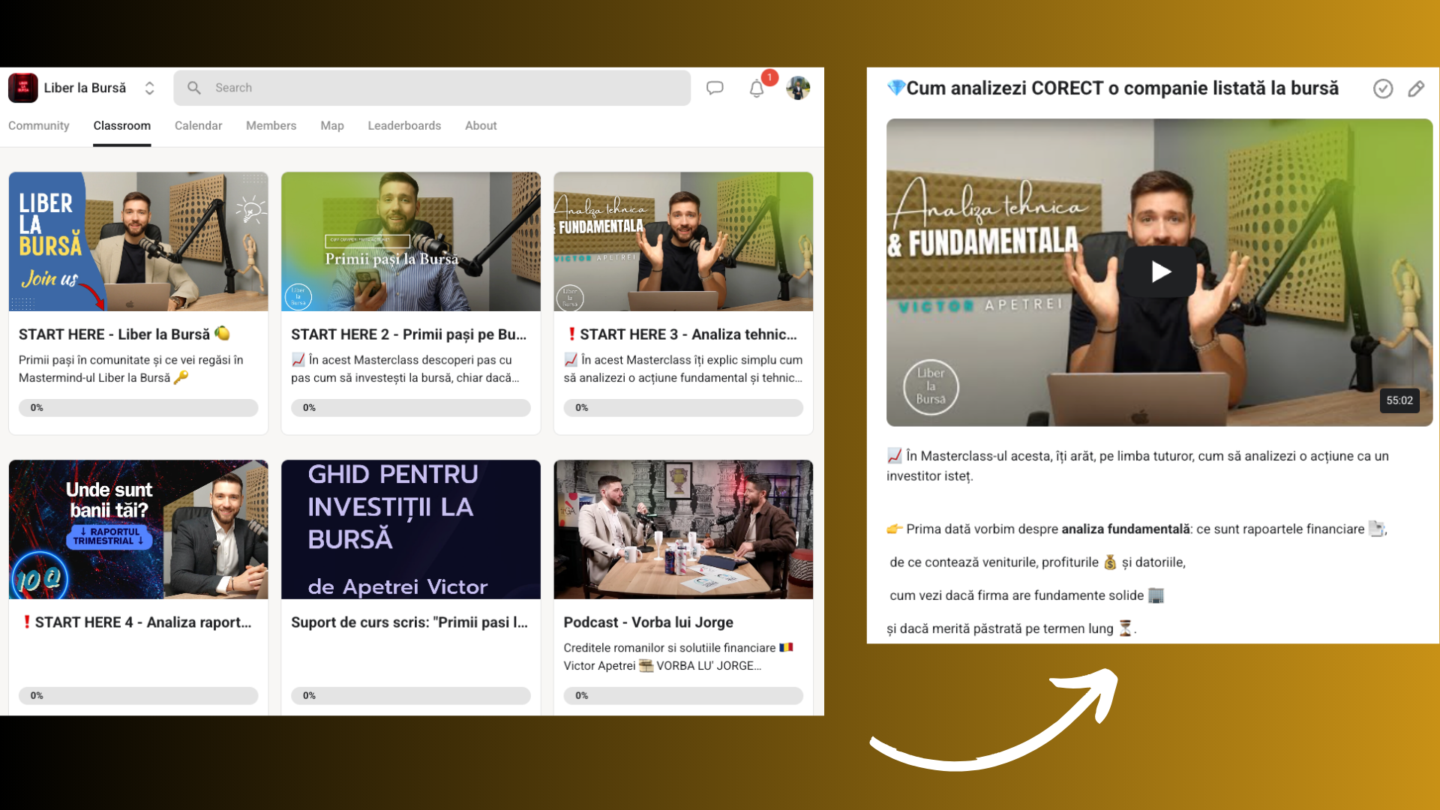This screenshot has height=810, width=1440.
Task: Open the profile avatar menu
Action: (798, 88)
